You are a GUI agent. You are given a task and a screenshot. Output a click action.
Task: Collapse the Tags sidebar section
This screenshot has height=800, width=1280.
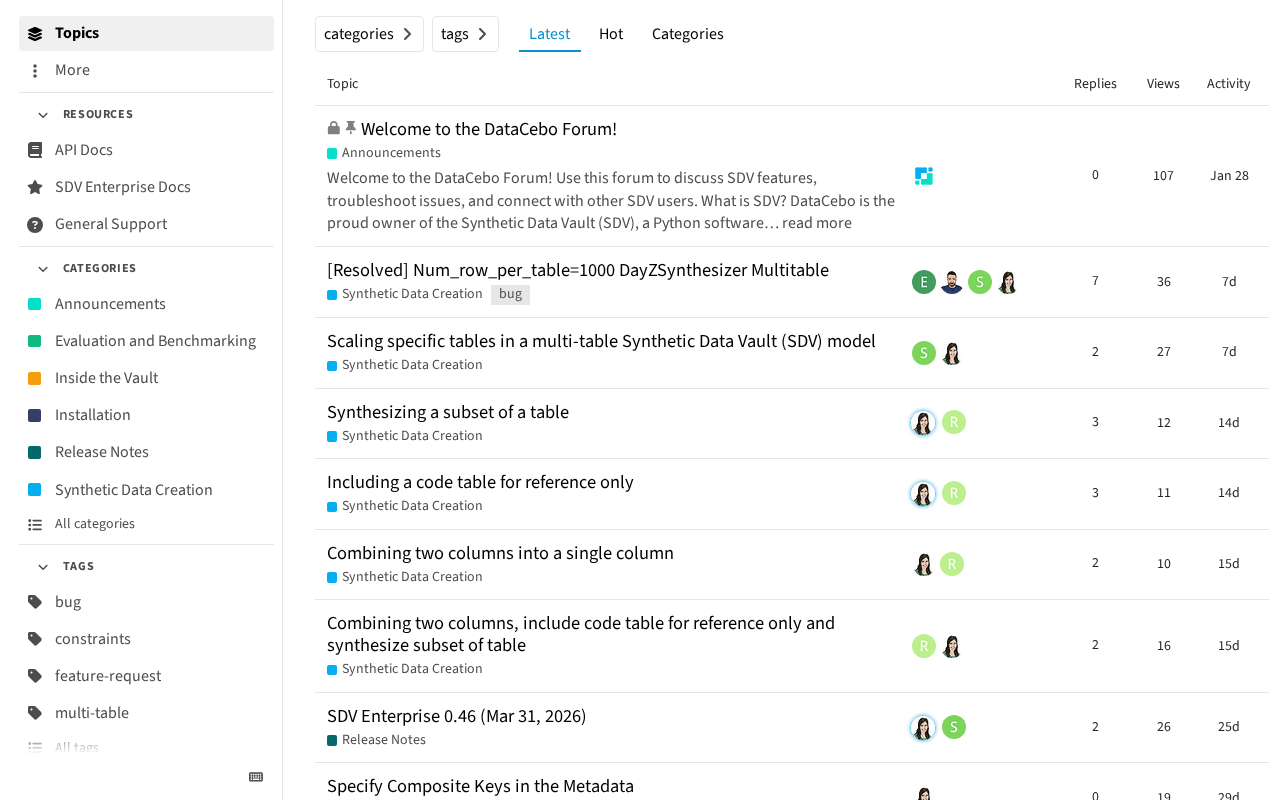click(x=43, y=567)
